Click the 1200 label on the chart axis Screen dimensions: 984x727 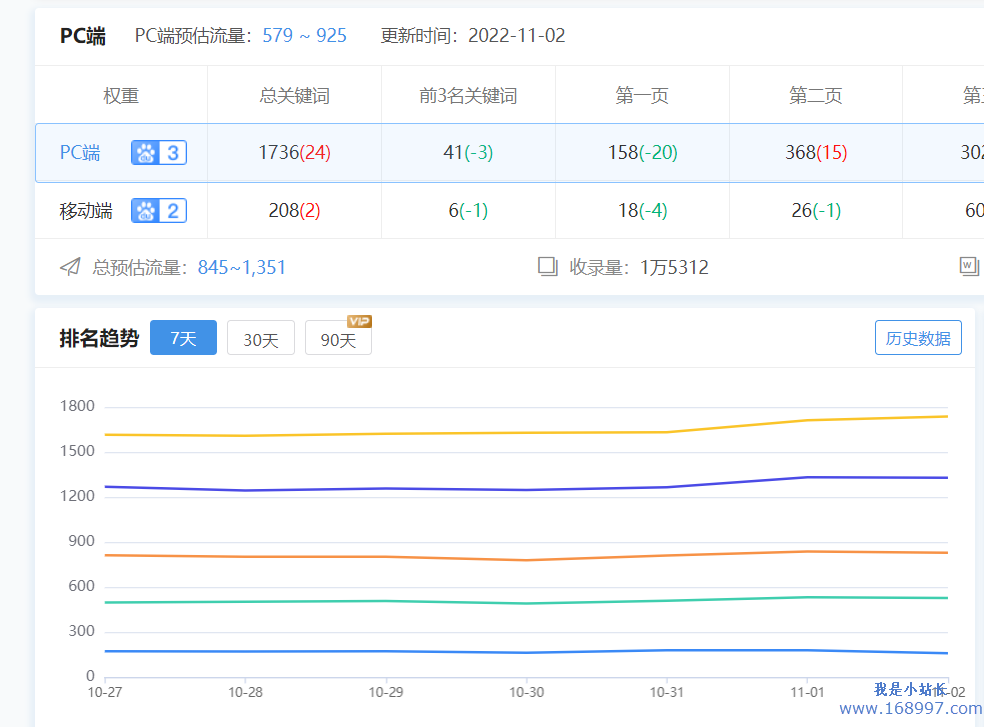tap(77, 496)
